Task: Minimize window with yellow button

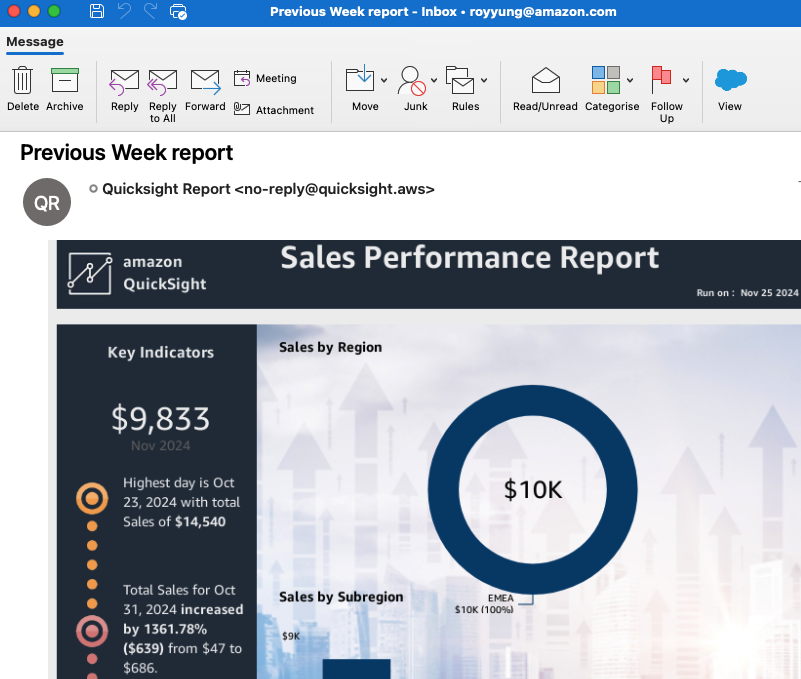Action: pos(34,11)
